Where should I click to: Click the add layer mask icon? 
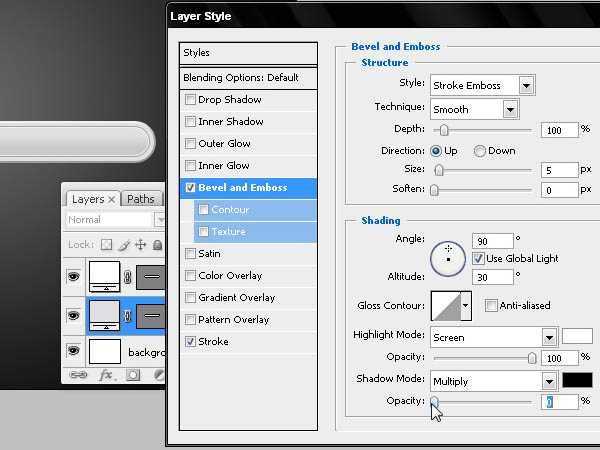coord(133,375)
